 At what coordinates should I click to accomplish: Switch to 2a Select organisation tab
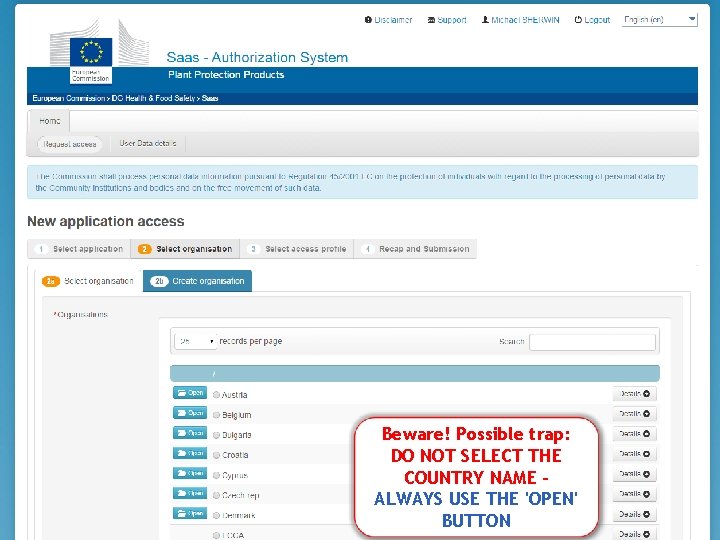(x=89, y=281)
